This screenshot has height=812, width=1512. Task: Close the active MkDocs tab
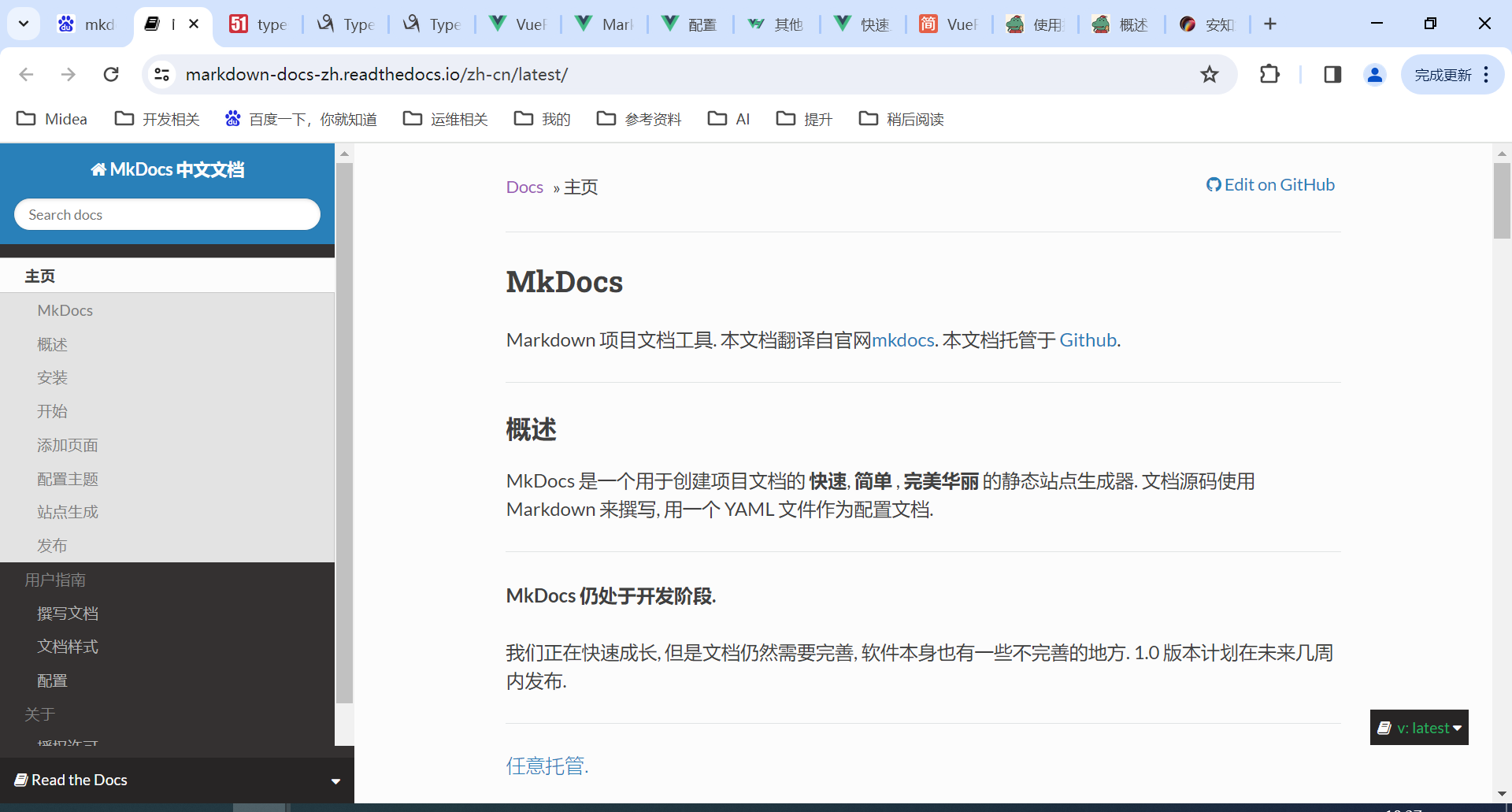coord(194,24)
